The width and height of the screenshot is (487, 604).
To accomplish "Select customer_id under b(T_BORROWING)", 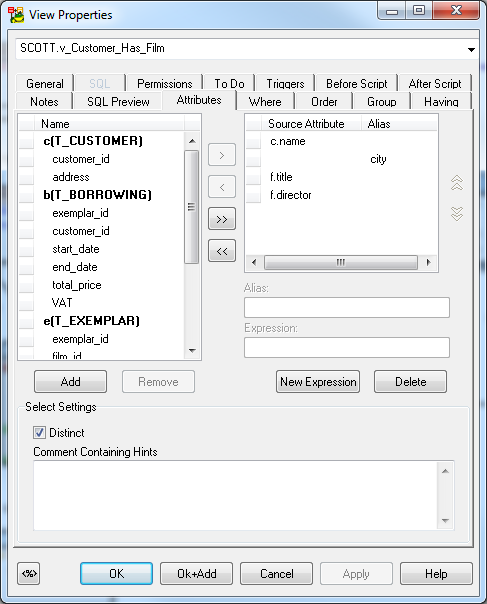I will pos(102,231).
